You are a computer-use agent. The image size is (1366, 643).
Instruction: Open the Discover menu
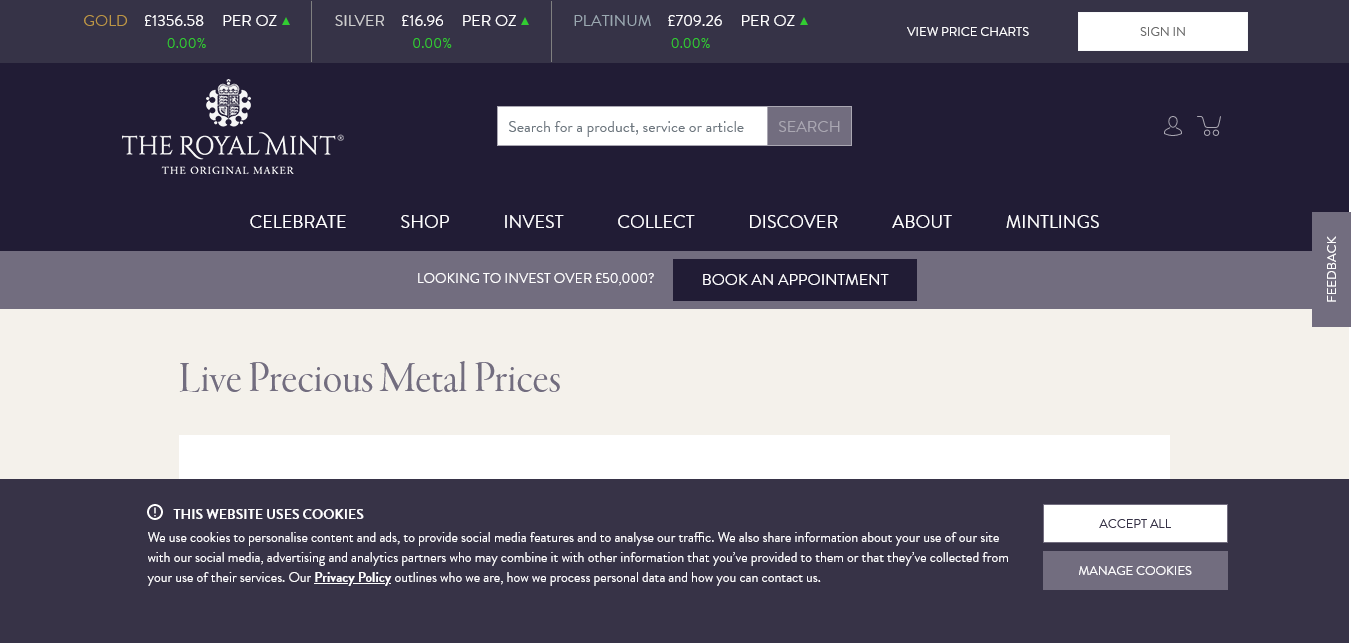793,222
